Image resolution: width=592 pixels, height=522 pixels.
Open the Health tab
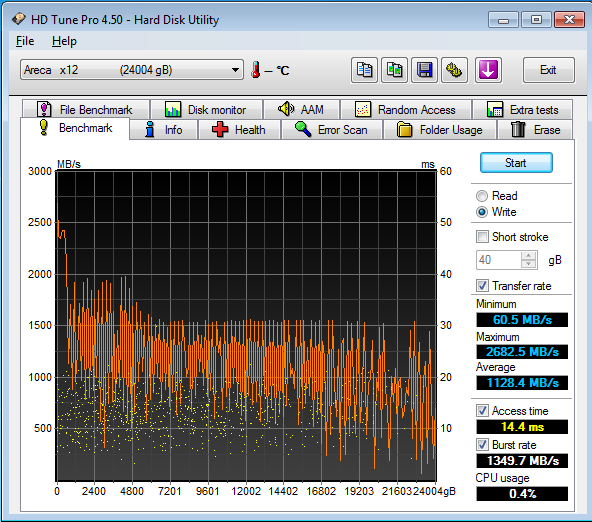click(239, 130)
